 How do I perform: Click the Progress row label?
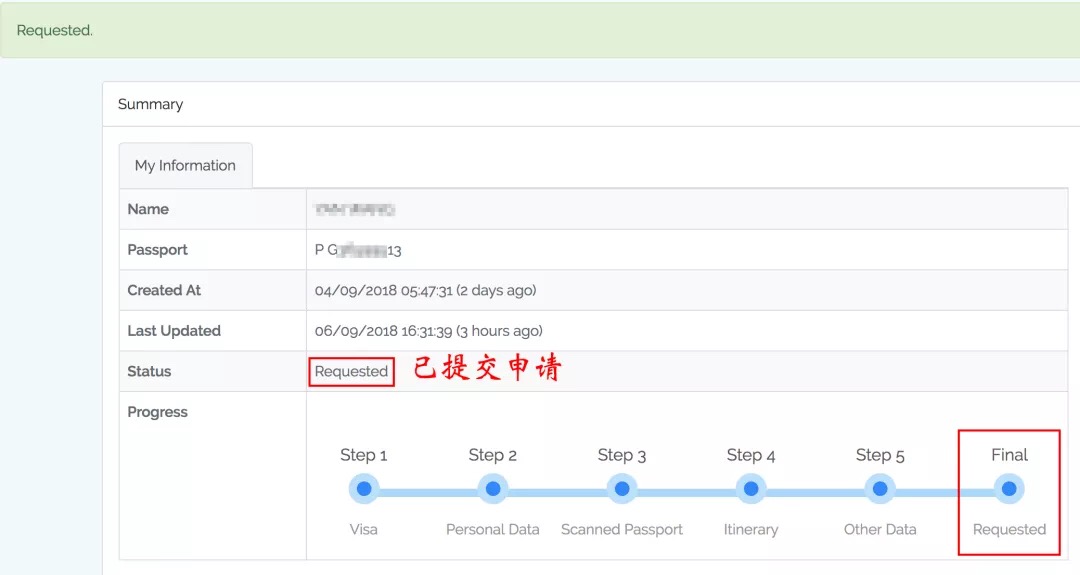pyautogui.click(x=157, y=412)
